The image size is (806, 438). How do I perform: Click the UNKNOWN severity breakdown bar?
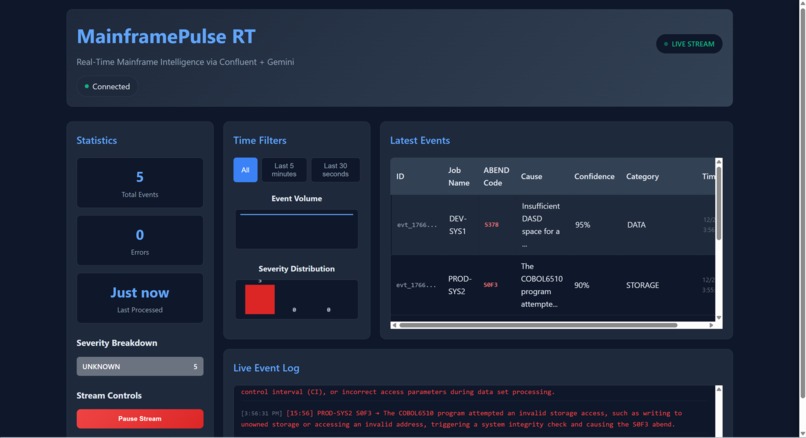click(x=140, y=367)
